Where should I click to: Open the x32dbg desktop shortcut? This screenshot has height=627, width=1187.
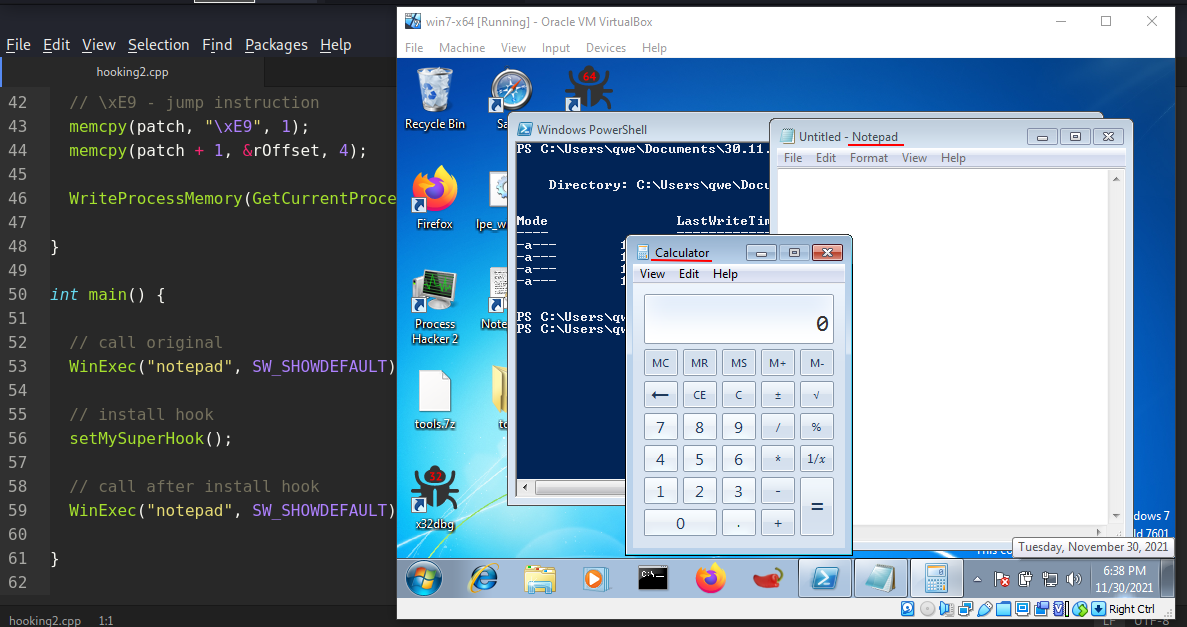[x=435, y=497]
